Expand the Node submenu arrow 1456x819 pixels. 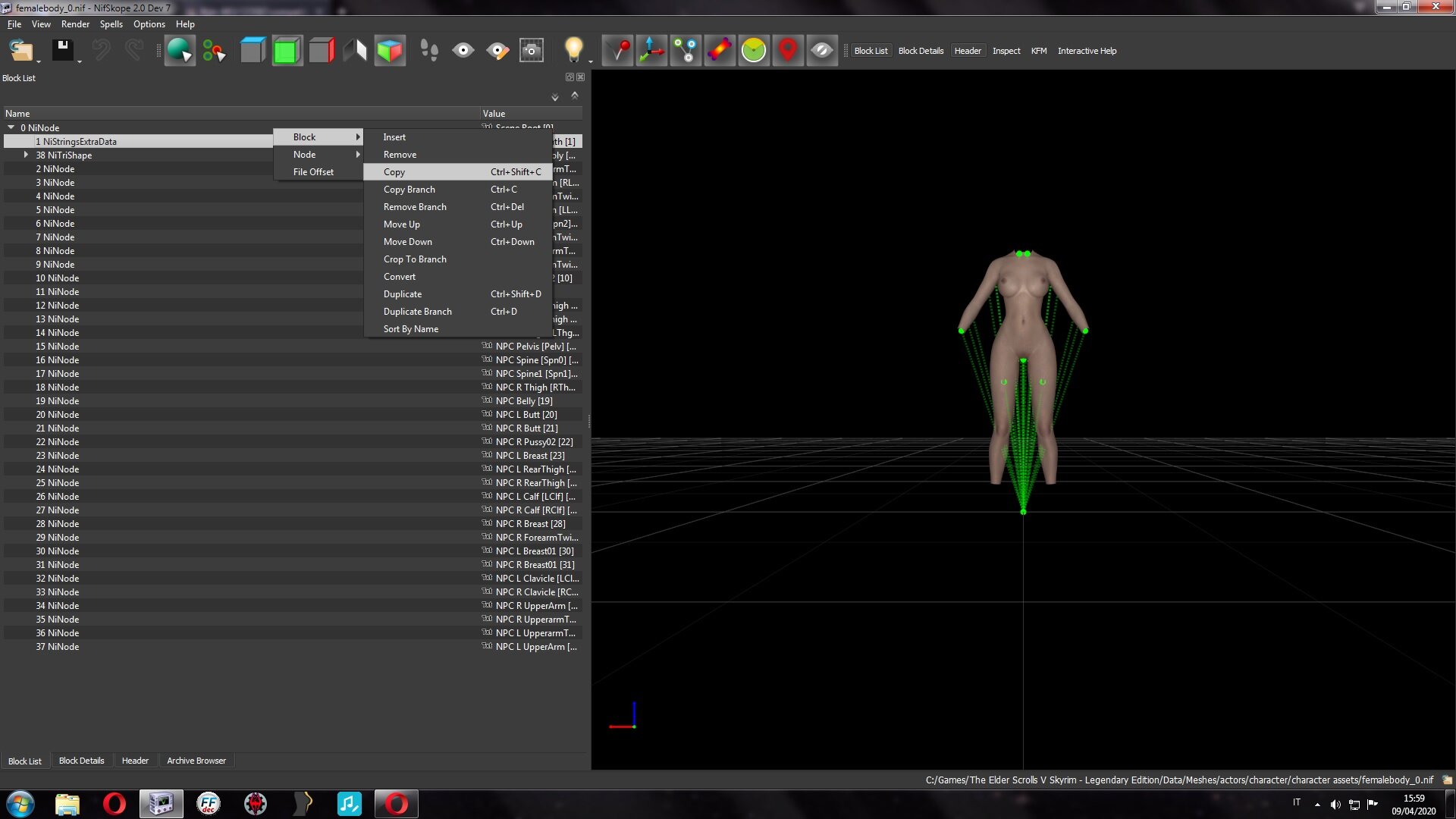(358, 155)
